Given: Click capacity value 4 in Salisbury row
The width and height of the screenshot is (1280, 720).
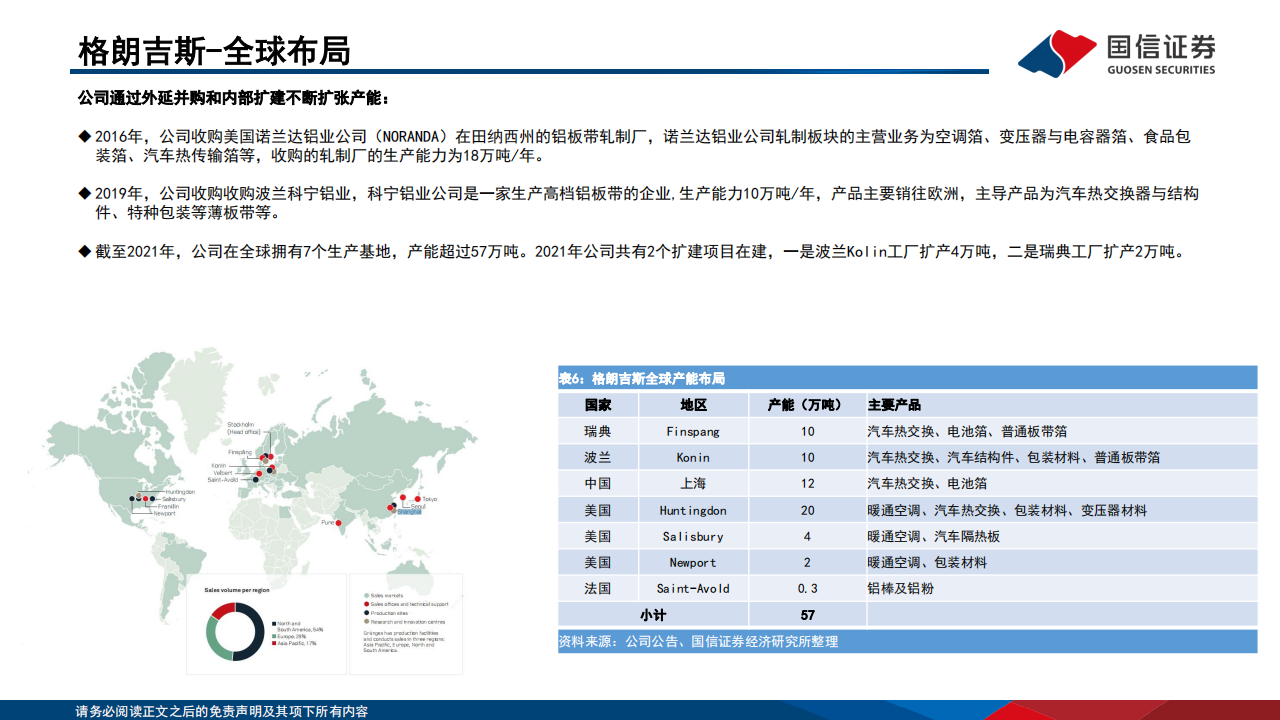Looking at the screenshot, I should click(x=808, y=536).
